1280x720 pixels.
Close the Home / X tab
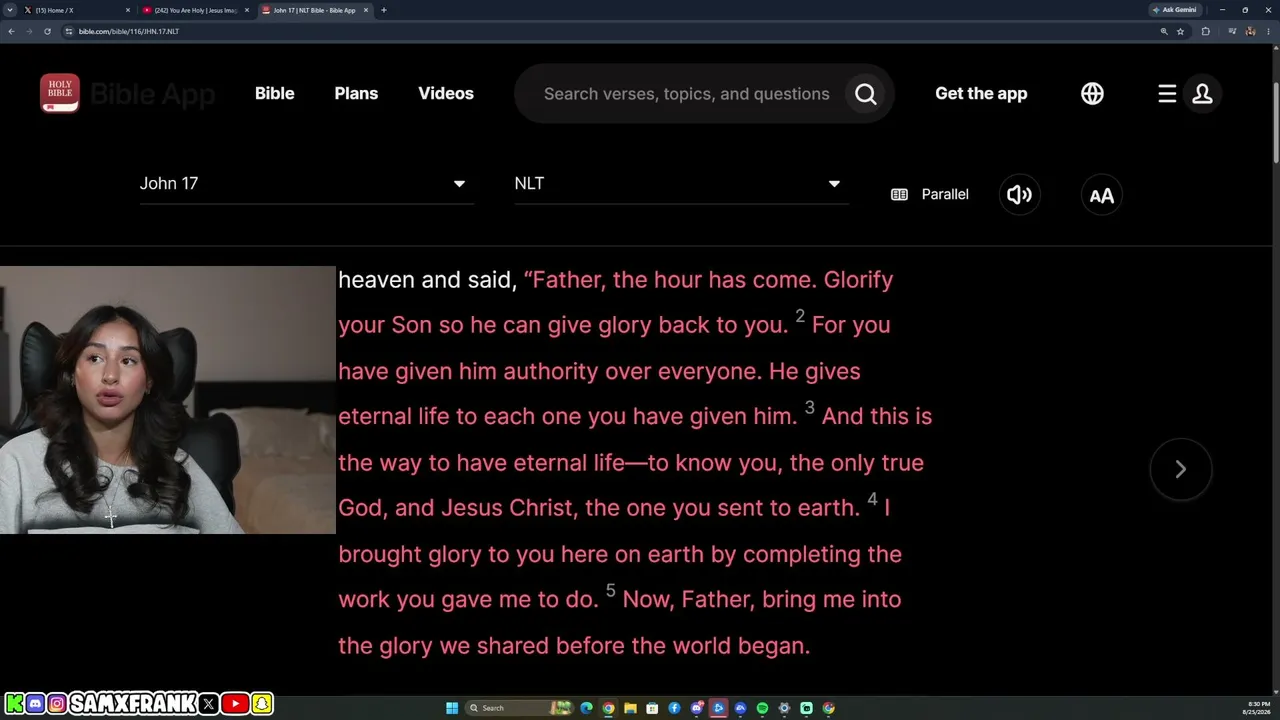pos(128,10)
